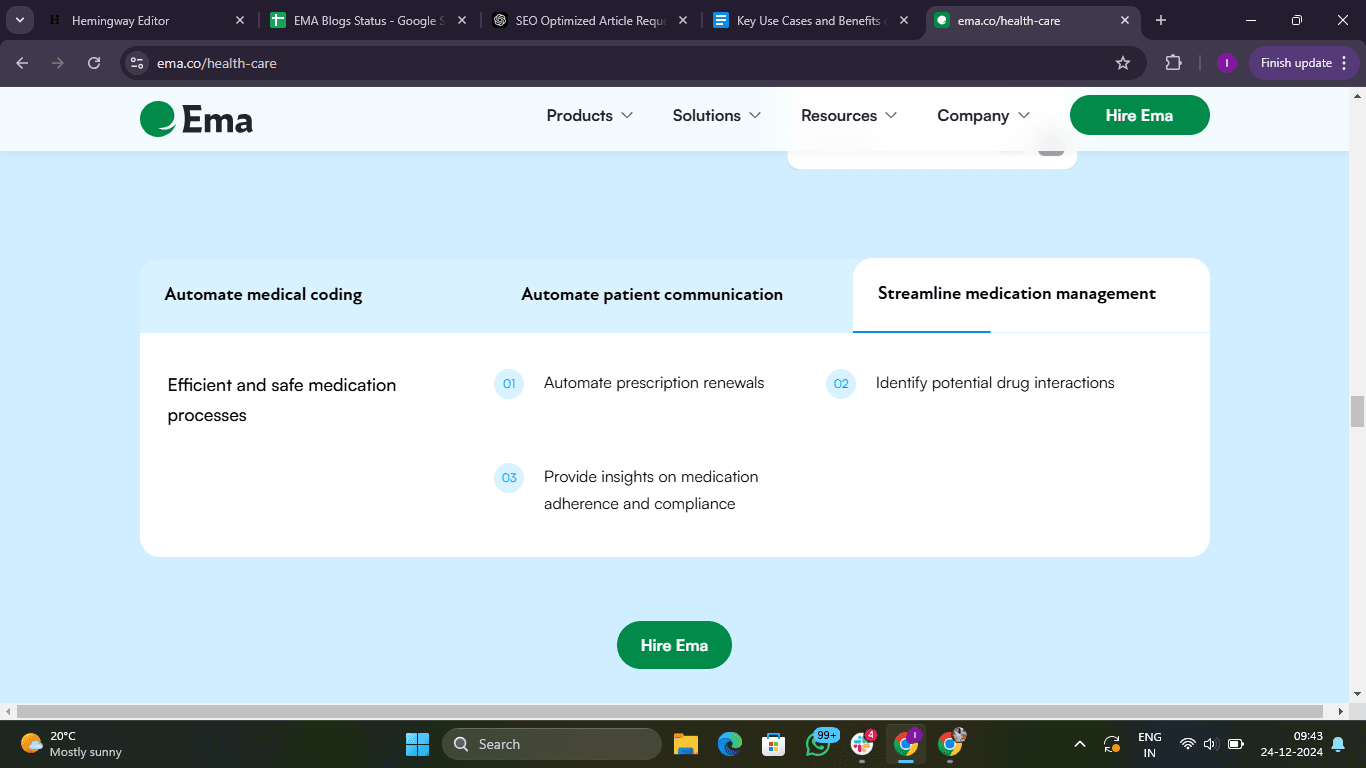Expand the Solutions menu
The width and height of the screenshot is (1366, 768).
point(717,116)
